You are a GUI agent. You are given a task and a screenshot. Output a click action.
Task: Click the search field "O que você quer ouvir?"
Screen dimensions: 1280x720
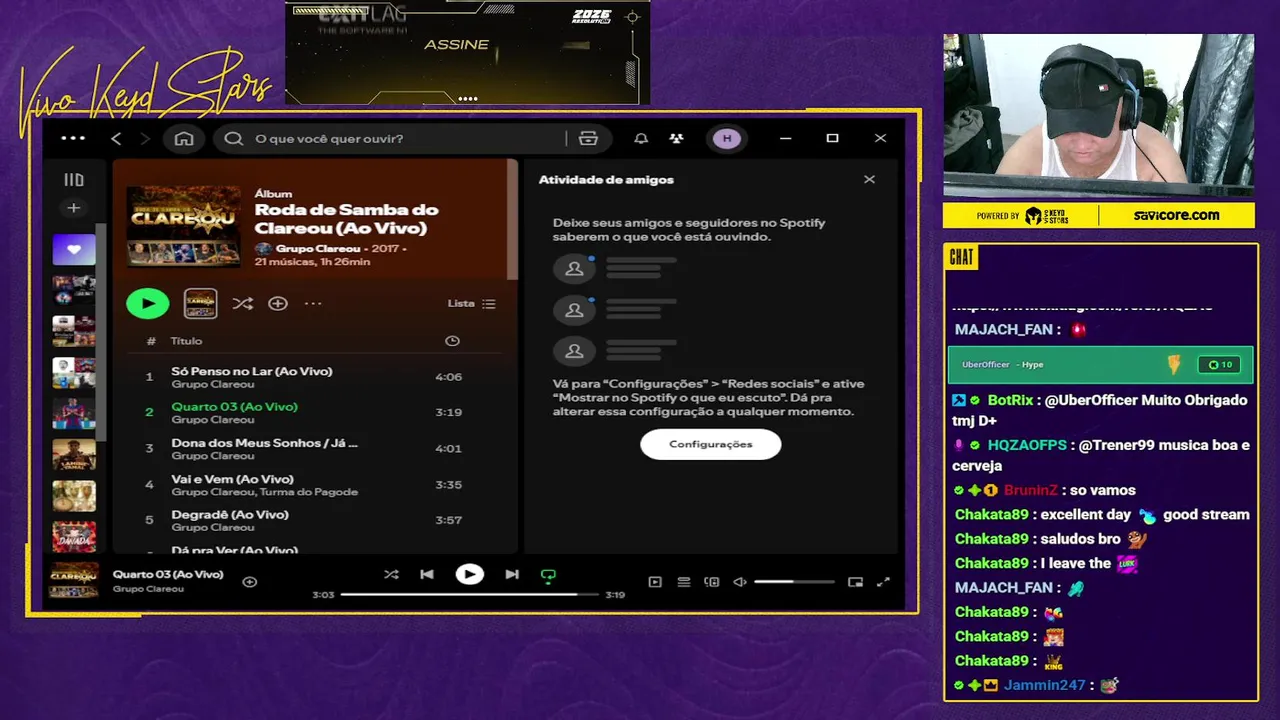coord(410,139)
